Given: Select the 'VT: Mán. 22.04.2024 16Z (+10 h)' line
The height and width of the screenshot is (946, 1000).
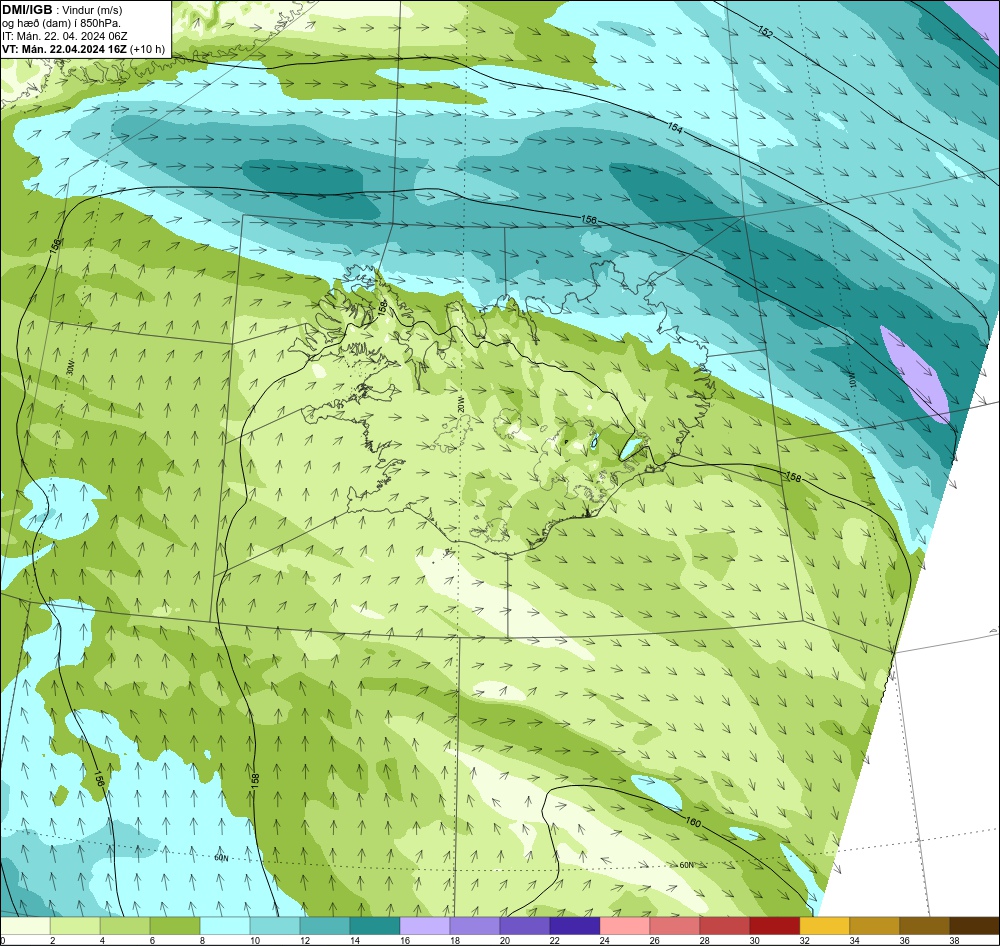Looking at the screenshot, I should [84, 49].
